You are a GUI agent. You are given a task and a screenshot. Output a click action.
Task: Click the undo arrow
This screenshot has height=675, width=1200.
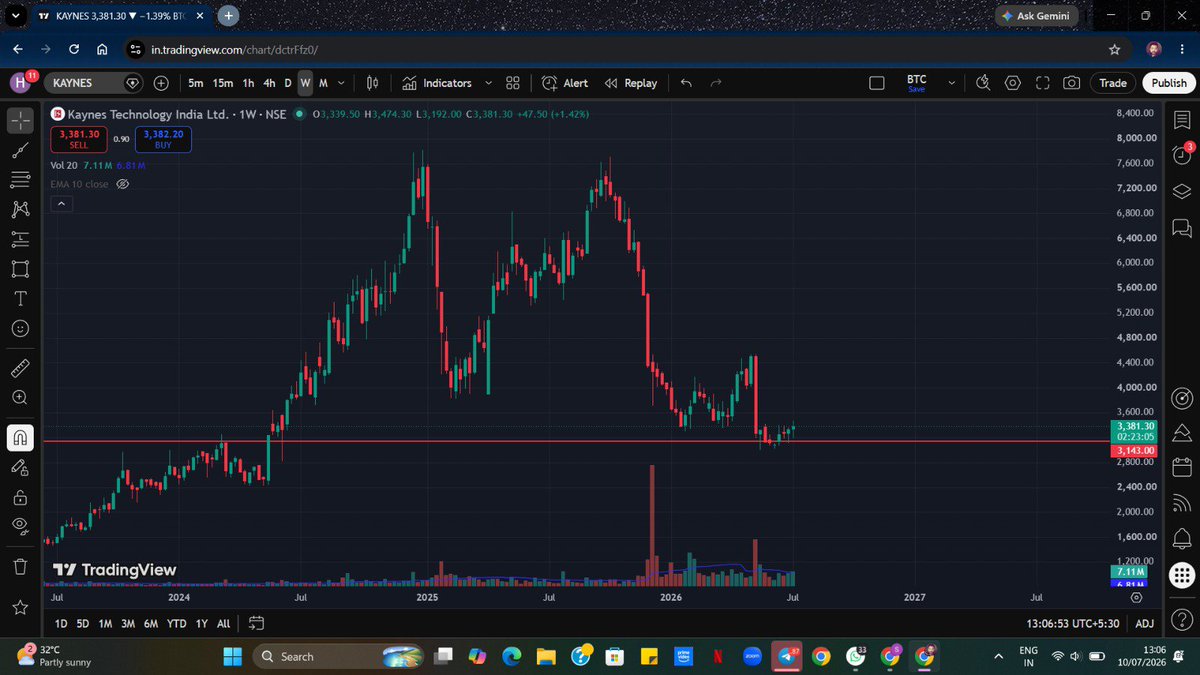tap(686, 83)
